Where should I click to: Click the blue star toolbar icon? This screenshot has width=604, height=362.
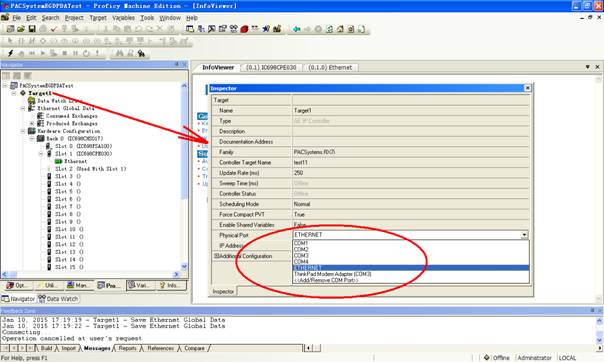[x=266, y=29]
